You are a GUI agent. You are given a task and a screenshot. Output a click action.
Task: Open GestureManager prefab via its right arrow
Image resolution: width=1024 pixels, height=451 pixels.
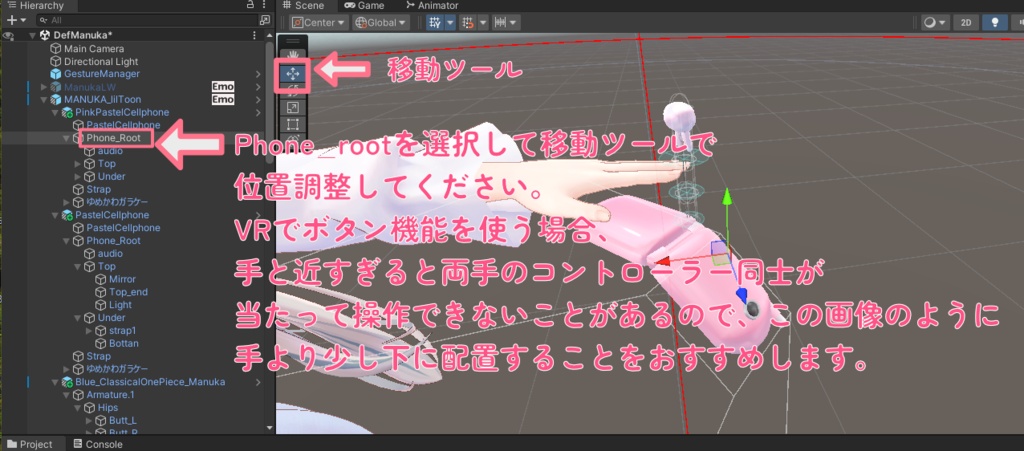click(x=259, y=74)
